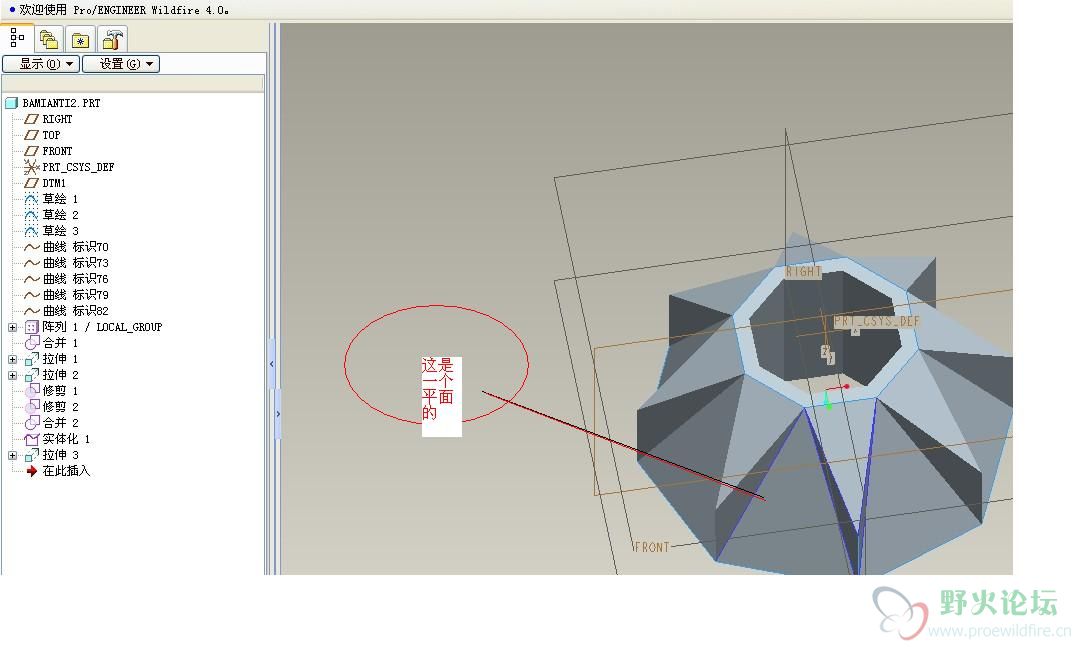1081x649 pixels.
Task: Click the 实体化 1 solidify icon
Action: point(32,439)
